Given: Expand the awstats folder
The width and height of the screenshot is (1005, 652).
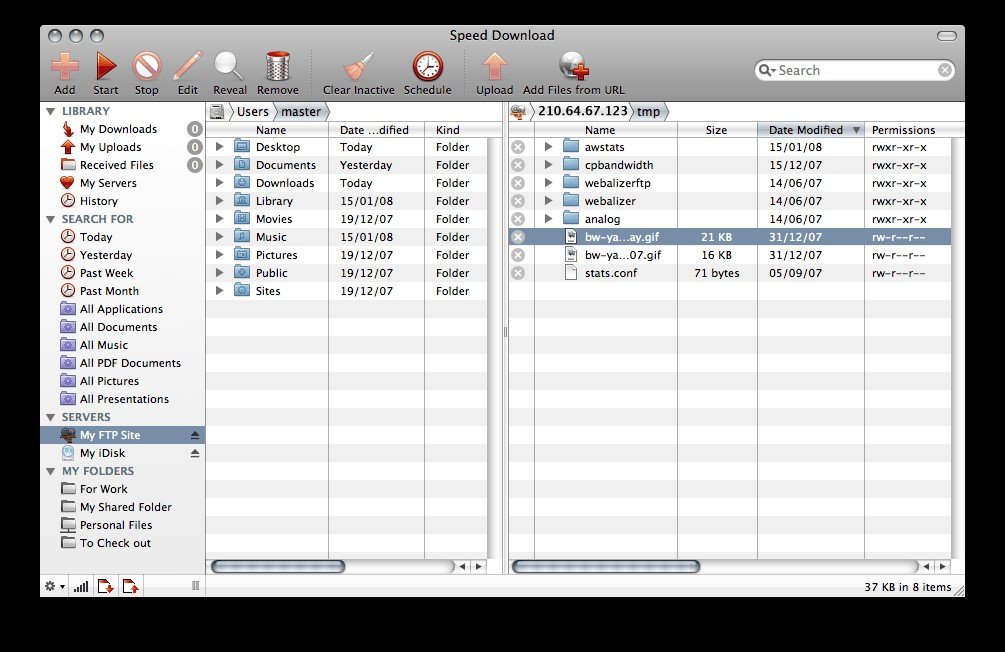Looking at the screenshot, I should (x=548, y=147).
